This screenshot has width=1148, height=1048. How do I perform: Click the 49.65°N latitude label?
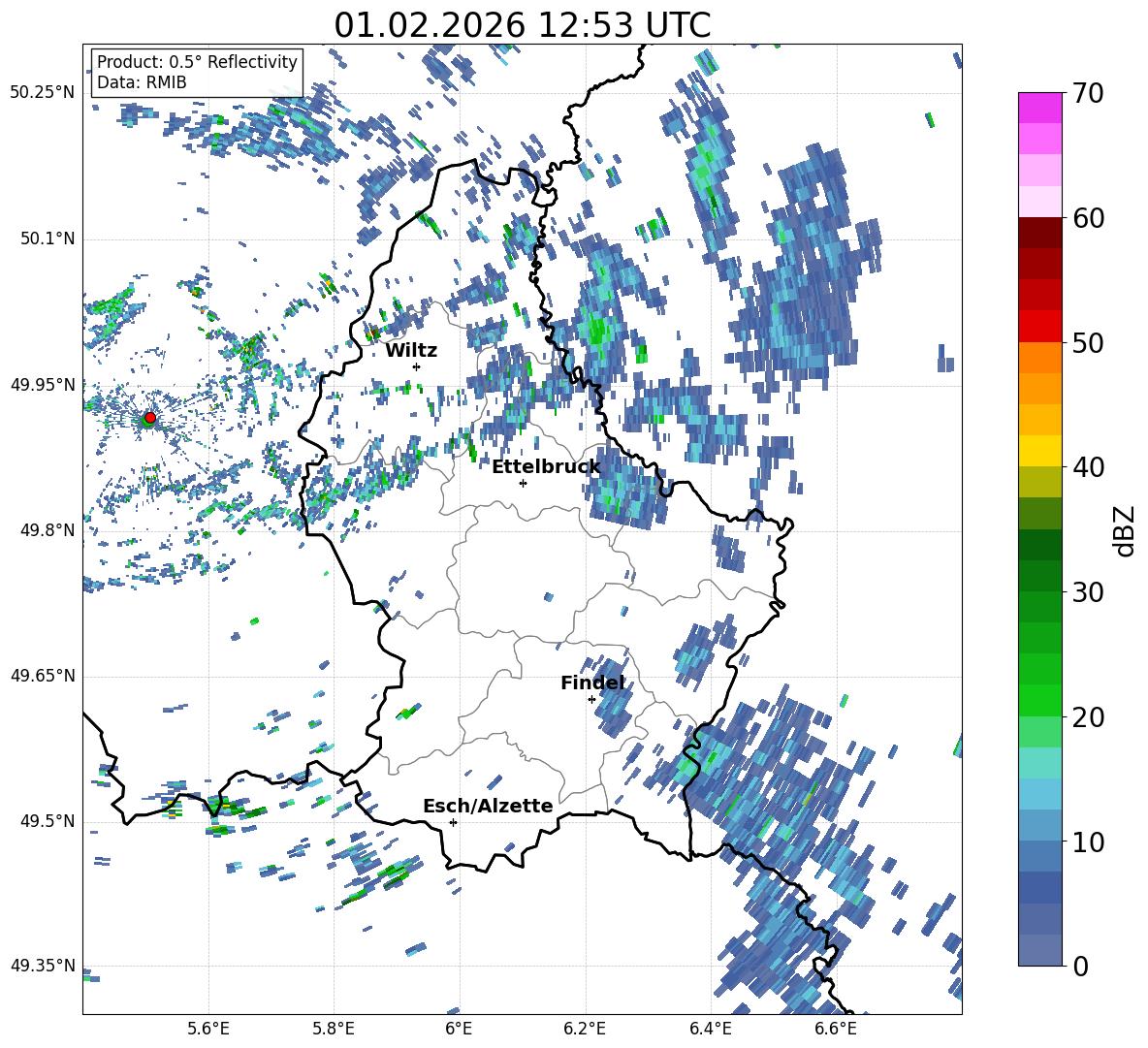[x=43, y=675]
